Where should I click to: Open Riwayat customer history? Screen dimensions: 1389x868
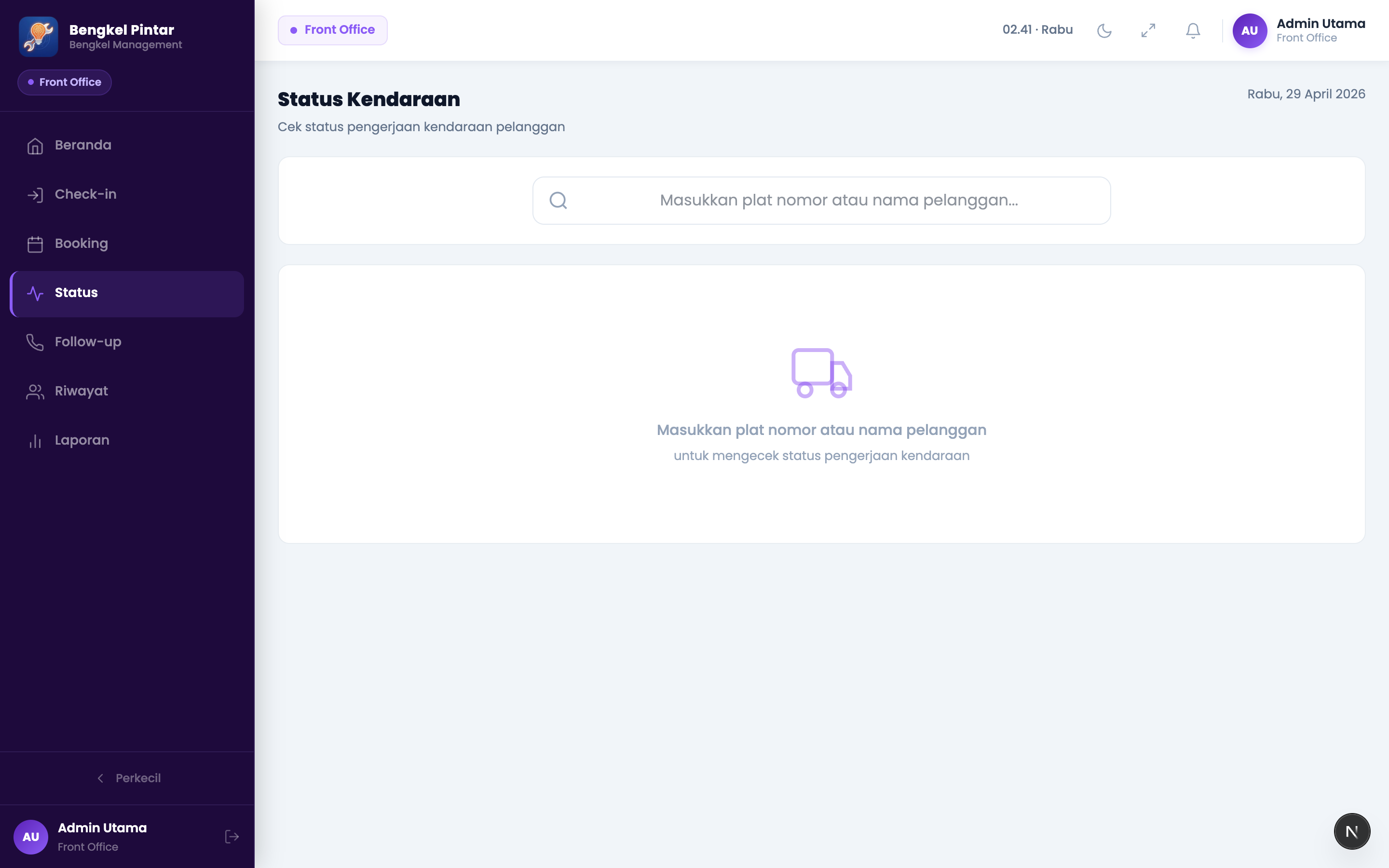[x=127, y=392]
